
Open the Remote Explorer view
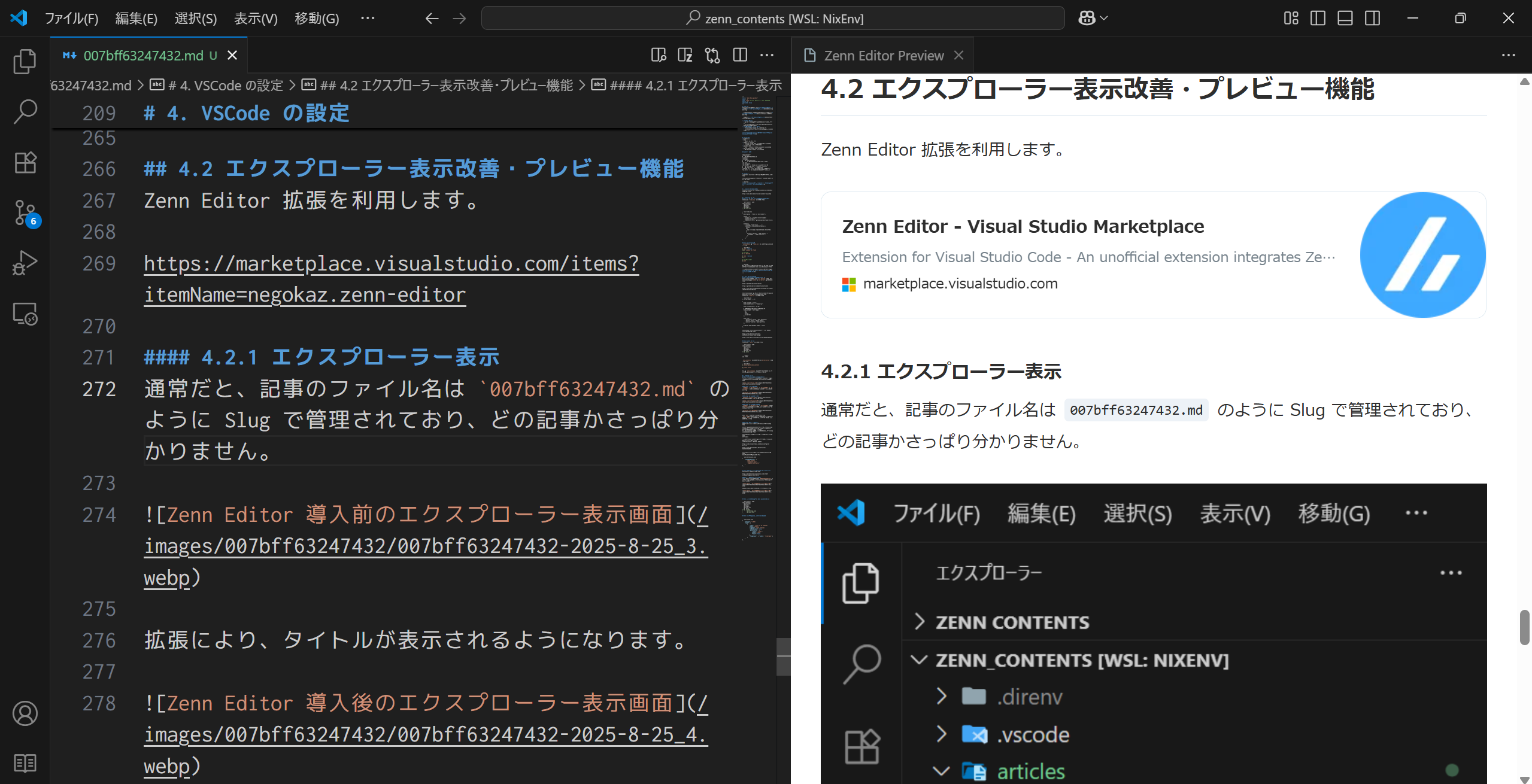(x=25, y=314)
